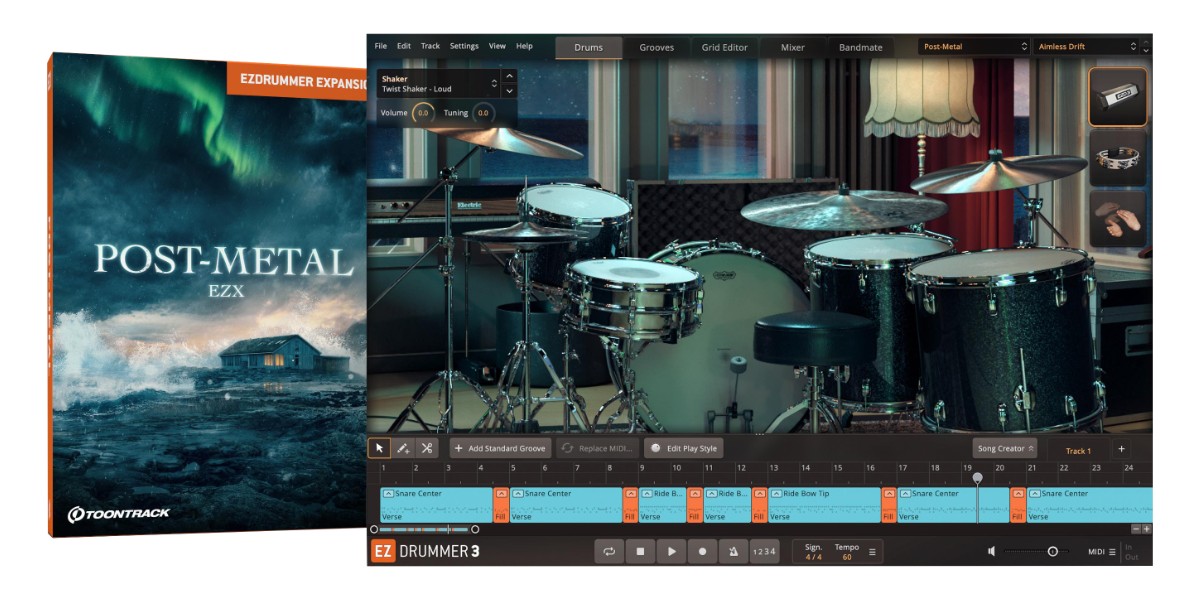Open the Help menu

[x=524, y=46]
